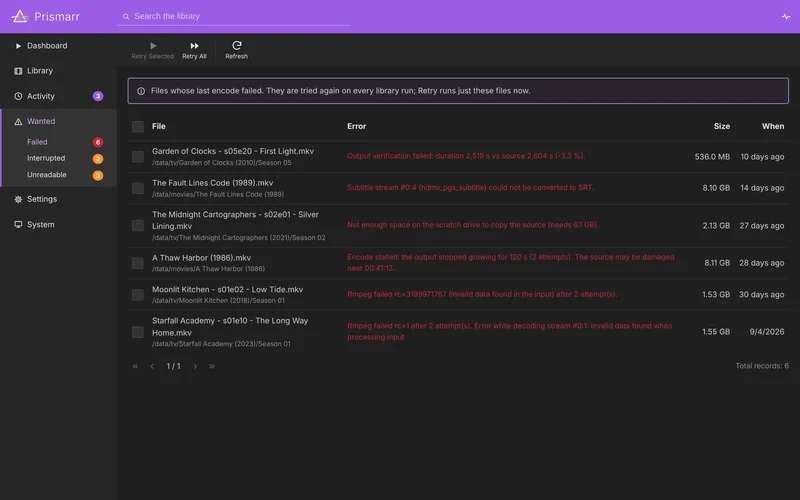Tick the Moonlit Kitchen row checkbox
Screen dimensions: 800x500
[138, 295]
